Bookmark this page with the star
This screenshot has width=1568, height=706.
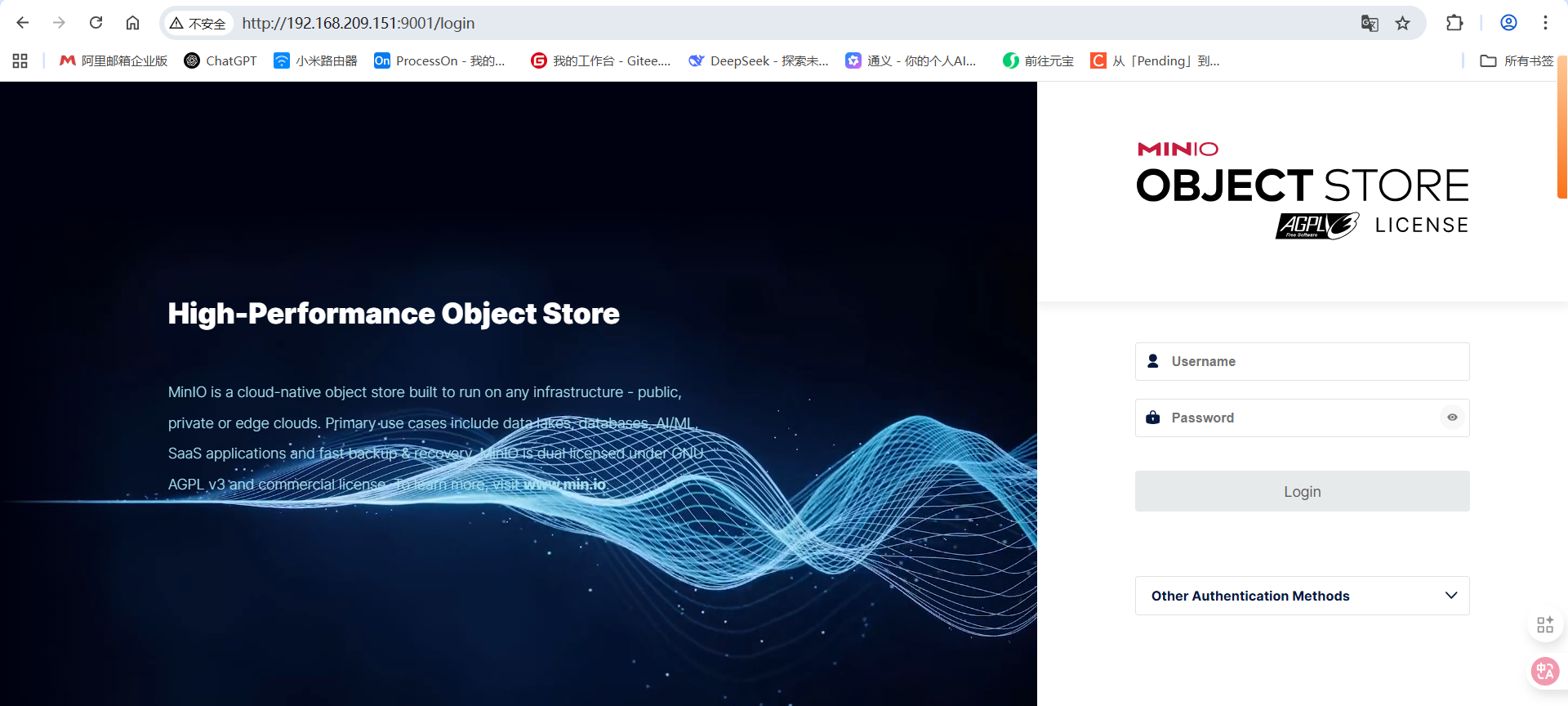[x=1402, y=24]
